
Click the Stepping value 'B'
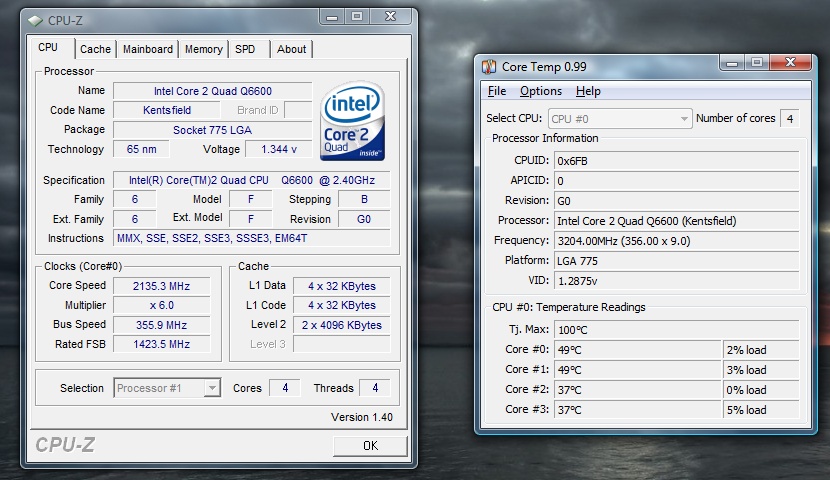364,200
